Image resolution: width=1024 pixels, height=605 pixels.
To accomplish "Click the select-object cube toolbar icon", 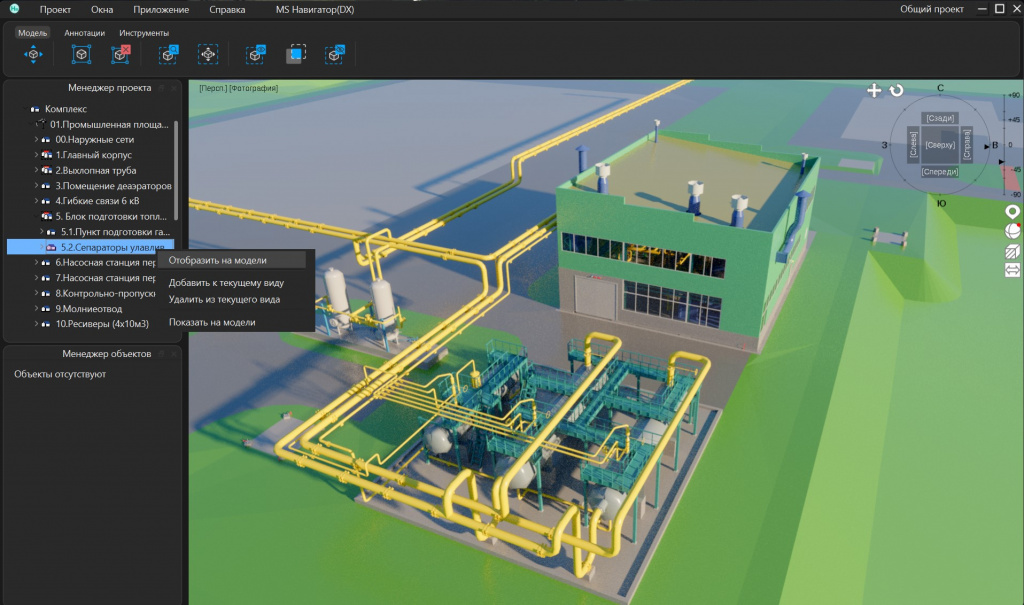I will (x=81, y=54).
